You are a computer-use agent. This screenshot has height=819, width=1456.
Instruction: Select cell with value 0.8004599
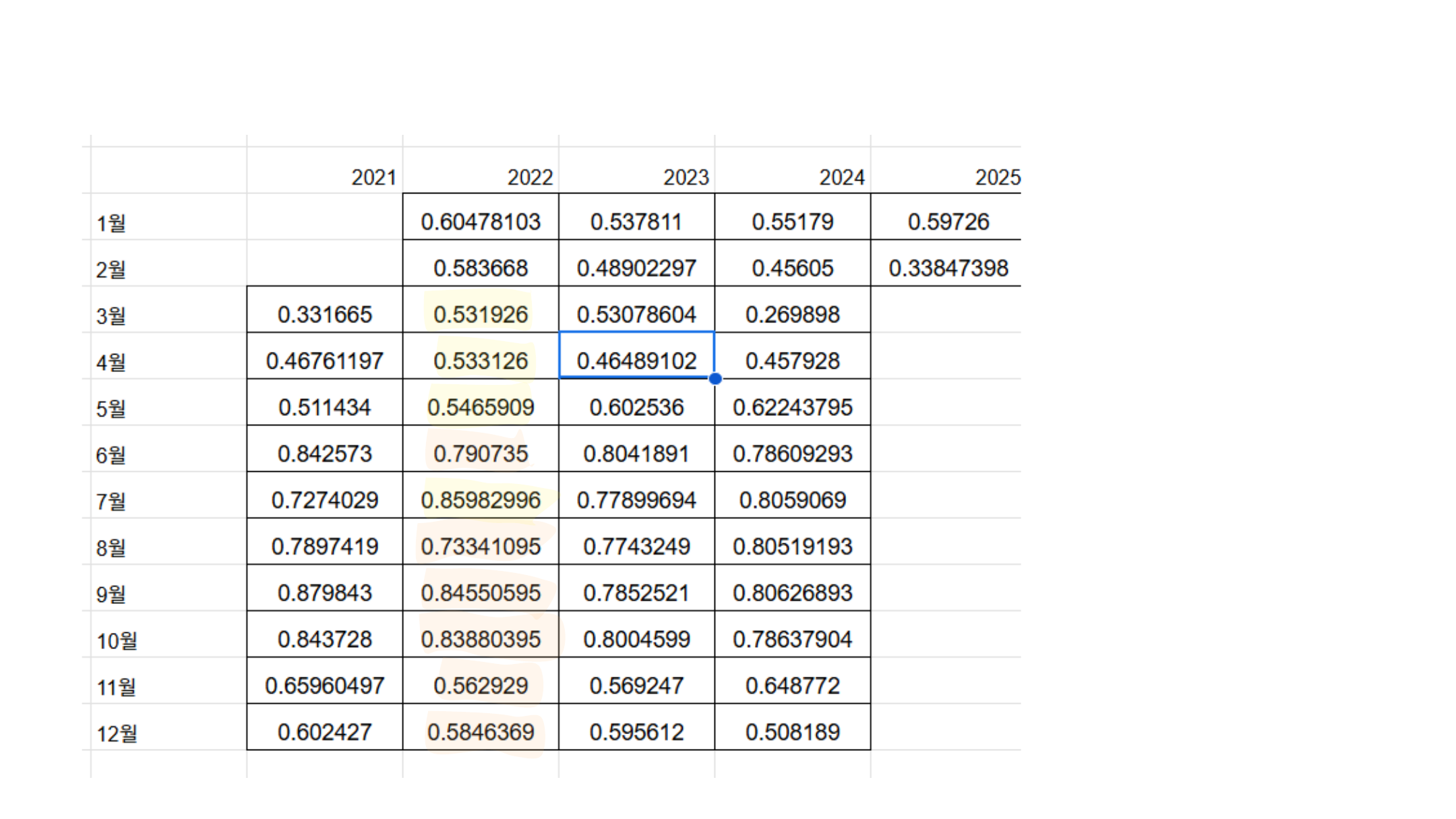click(636, 639)
